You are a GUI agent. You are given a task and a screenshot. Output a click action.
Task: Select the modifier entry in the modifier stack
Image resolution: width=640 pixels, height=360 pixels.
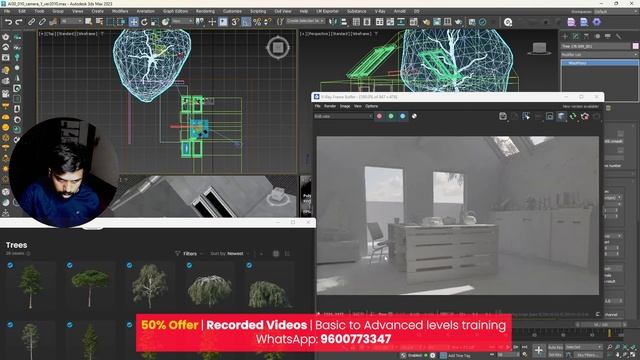599,63
